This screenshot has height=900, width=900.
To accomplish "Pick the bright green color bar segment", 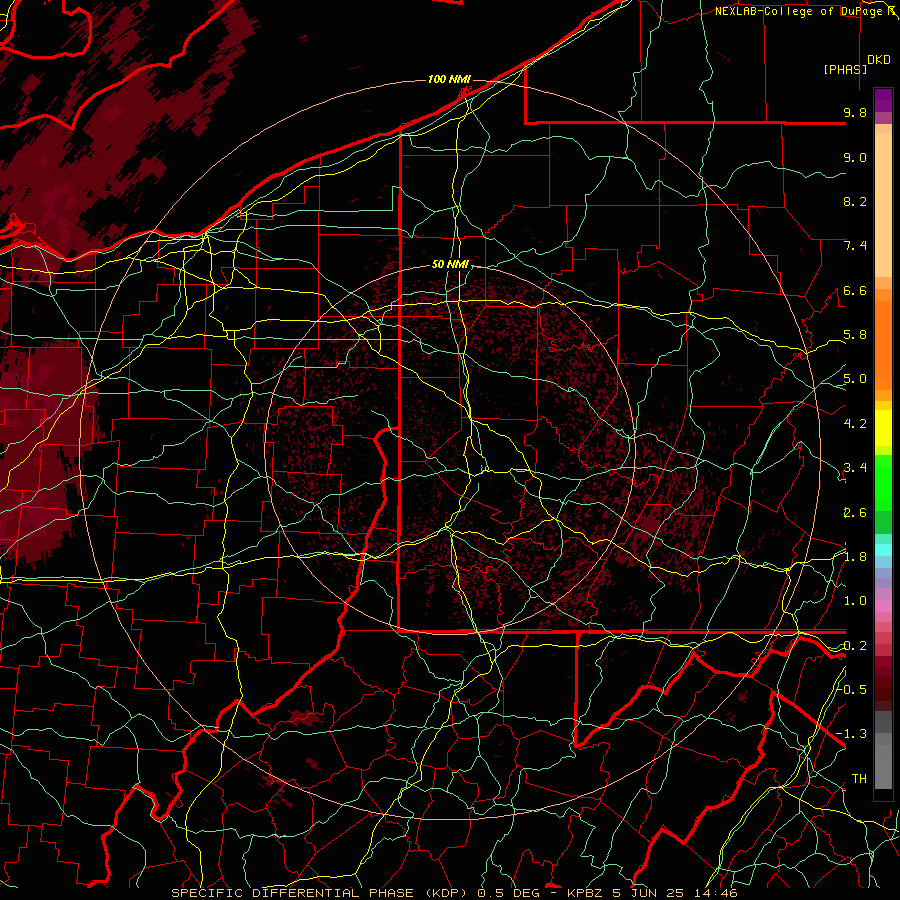I will (x=883, y=482).
